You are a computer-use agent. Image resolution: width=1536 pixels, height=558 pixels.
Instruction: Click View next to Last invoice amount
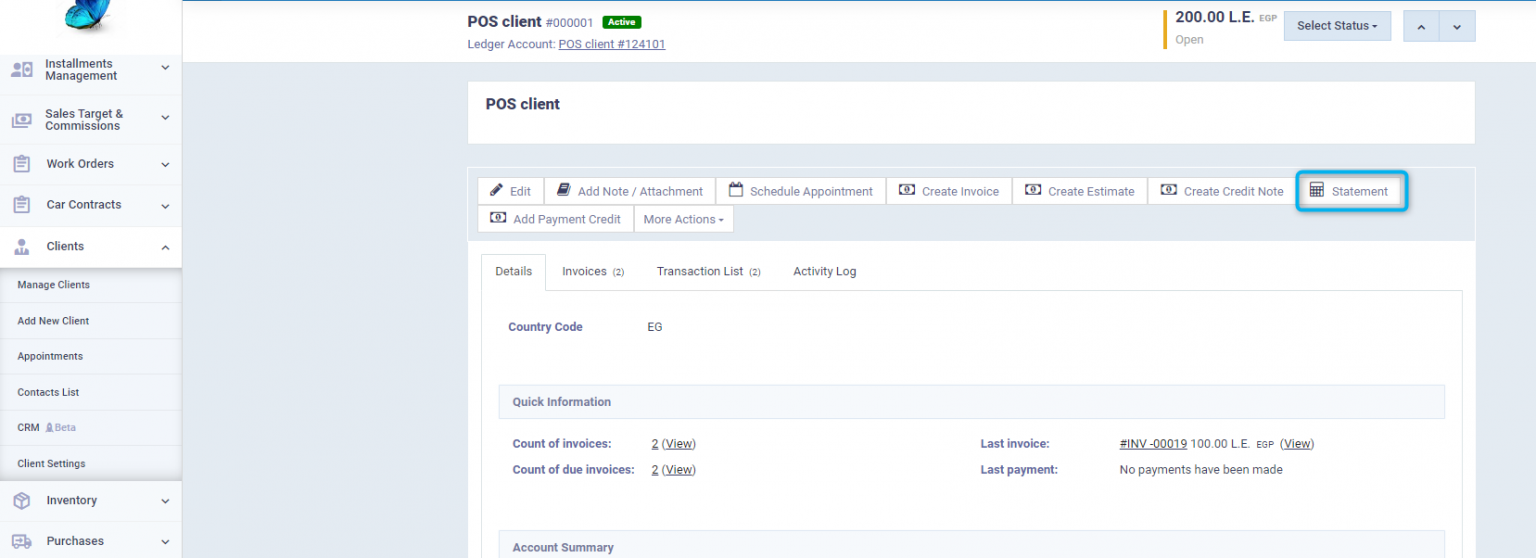[1297, 444]
